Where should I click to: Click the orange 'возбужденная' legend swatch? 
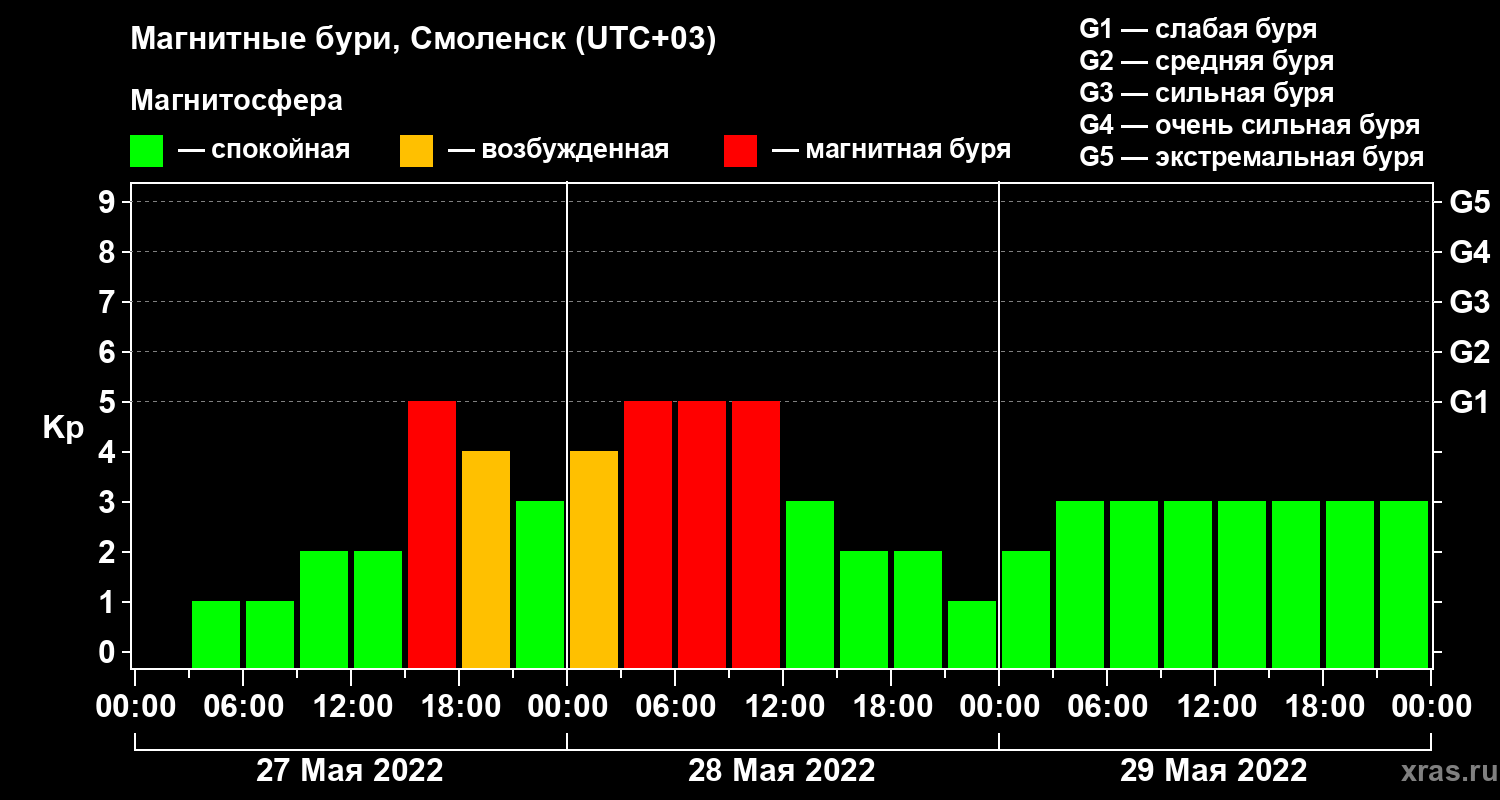(416, 151)
